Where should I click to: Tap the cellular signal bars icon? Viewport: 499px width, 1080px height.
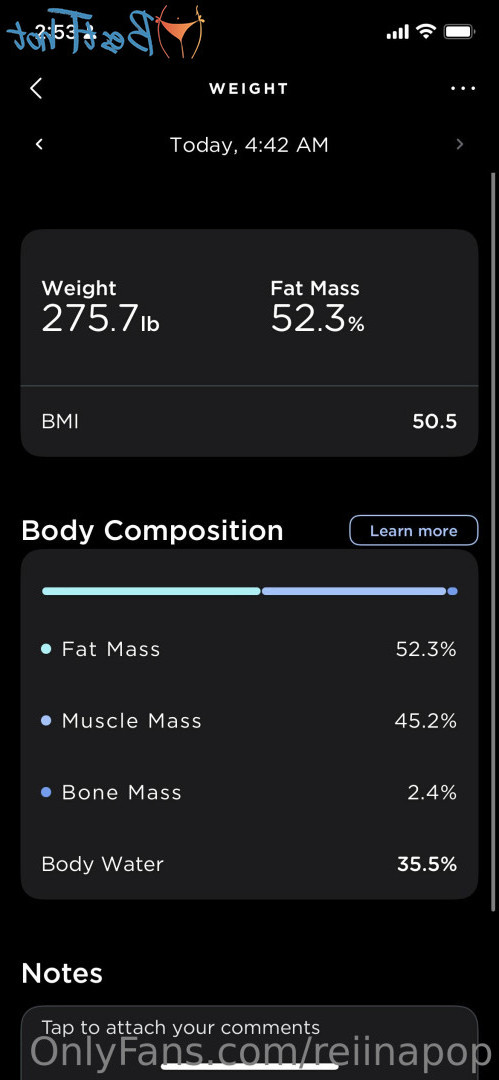click(398, 32)
